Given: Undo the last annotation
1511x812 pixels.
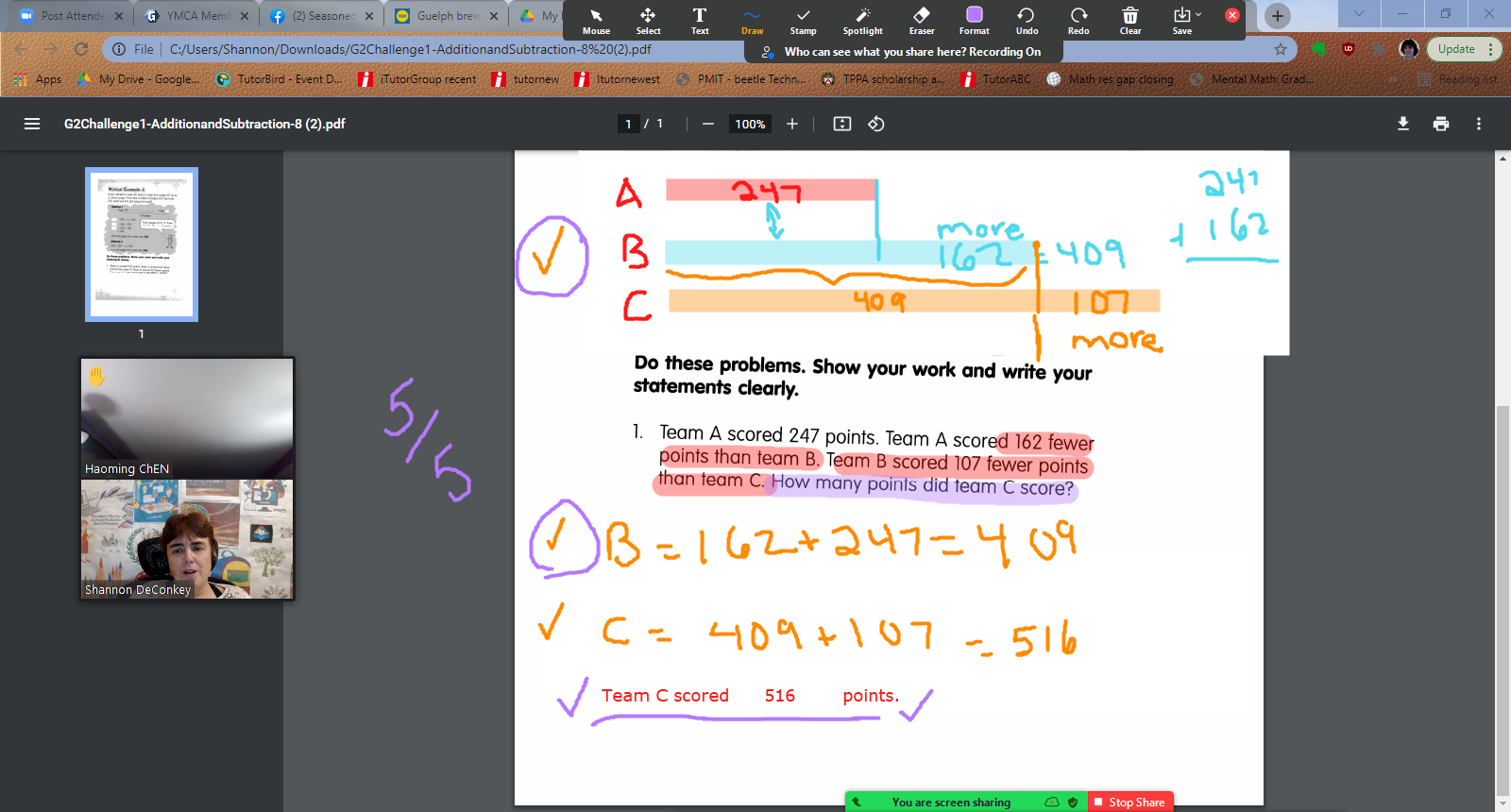Looking at the screenshot, I should click(x=1027, y=21).
